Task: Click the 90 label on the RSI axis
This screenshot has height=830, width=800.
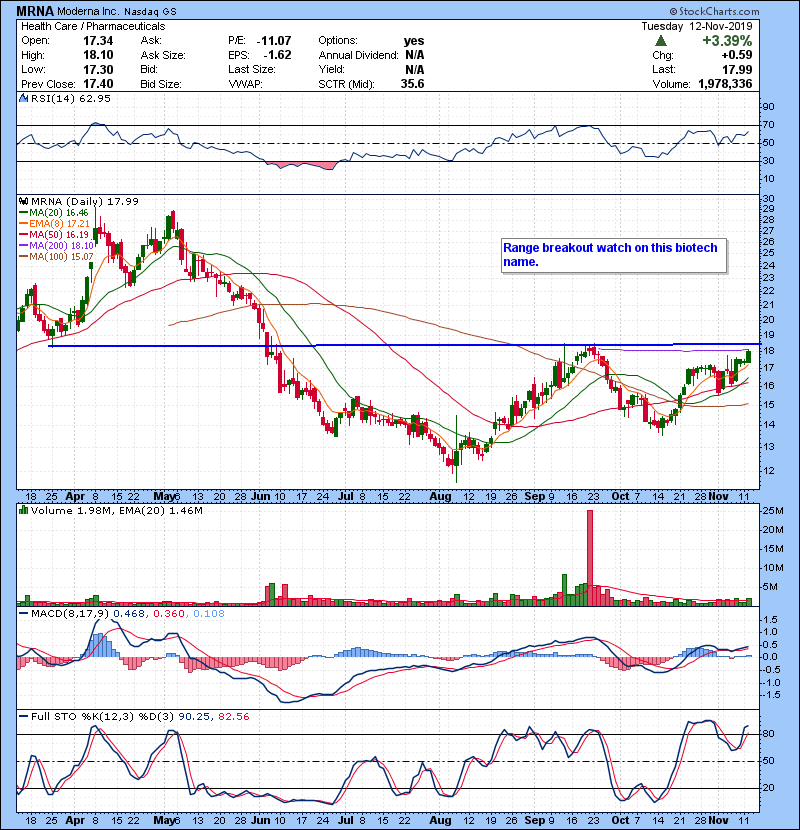Action: point(768,107)
